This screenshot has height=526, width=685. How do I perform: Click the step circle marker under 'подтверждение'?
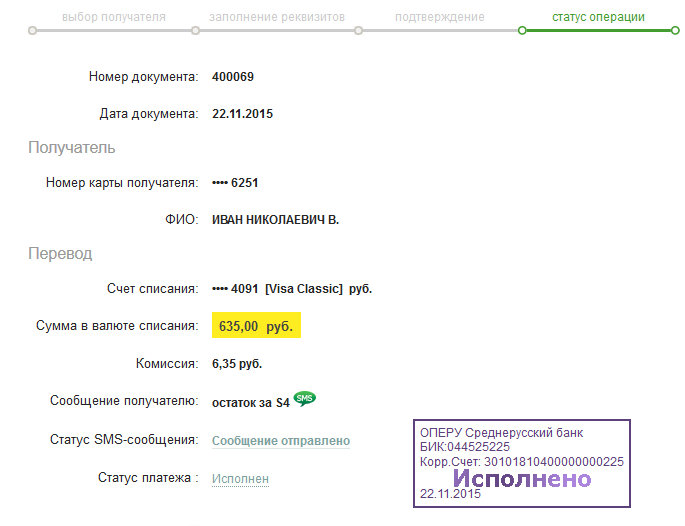coord(358,31)
